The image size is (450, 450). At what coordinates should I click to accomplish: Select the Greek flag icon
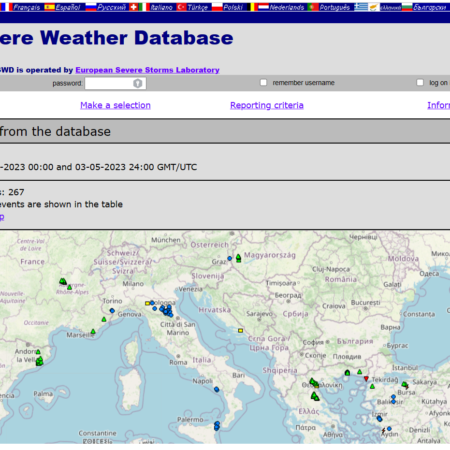tap(361, 7)
